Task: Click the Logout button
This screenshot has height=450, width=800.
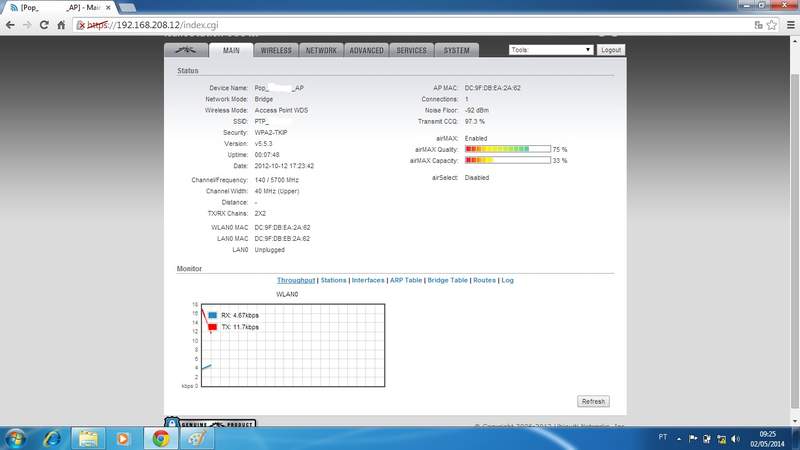Action: pos(611,50)
